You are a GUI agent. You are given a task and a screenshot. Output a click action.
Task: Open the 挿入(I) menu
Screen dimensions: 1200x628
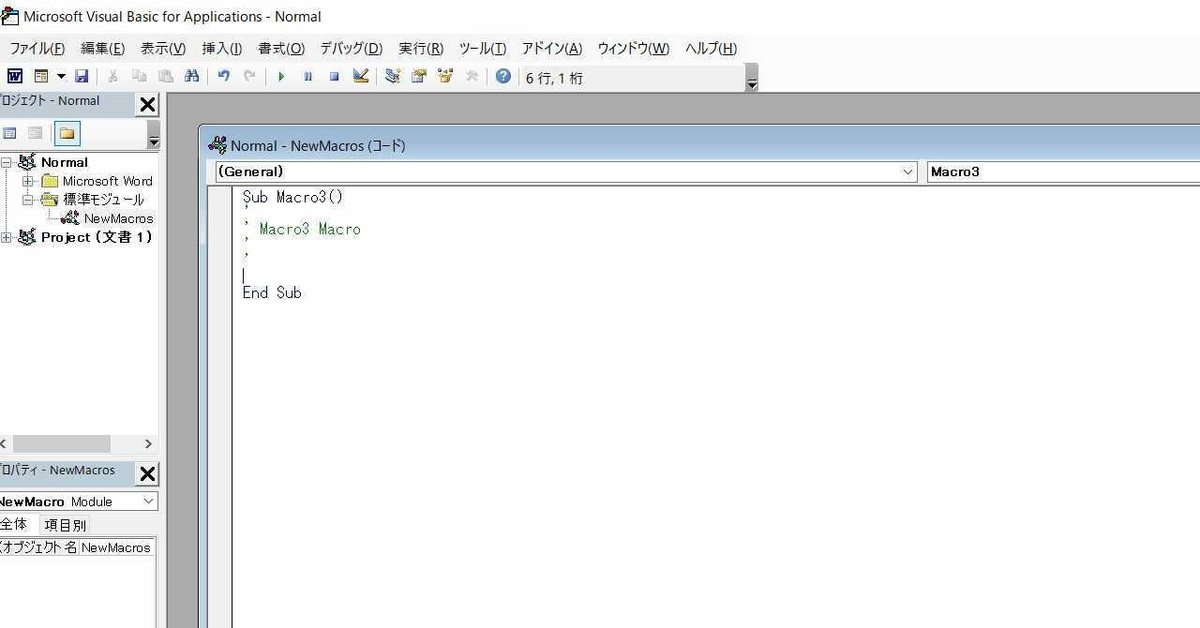[x=222, y=48]
